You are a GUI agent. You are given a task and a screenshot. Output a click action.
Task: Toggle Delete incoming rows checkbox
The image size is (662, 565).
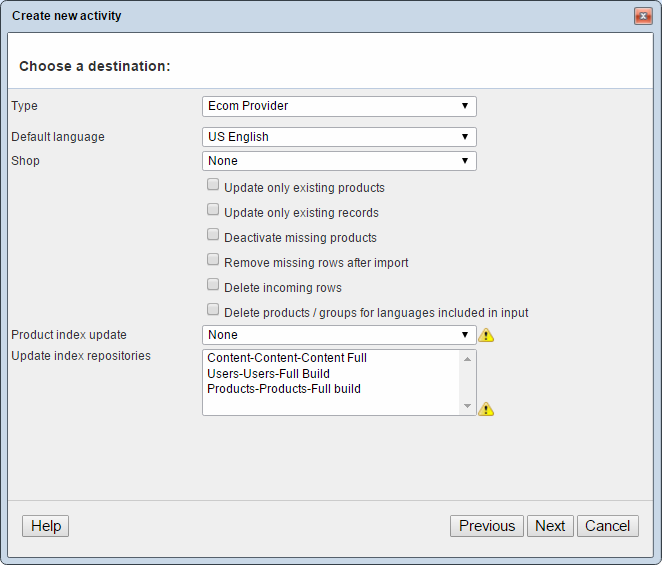tap(213, 285)
